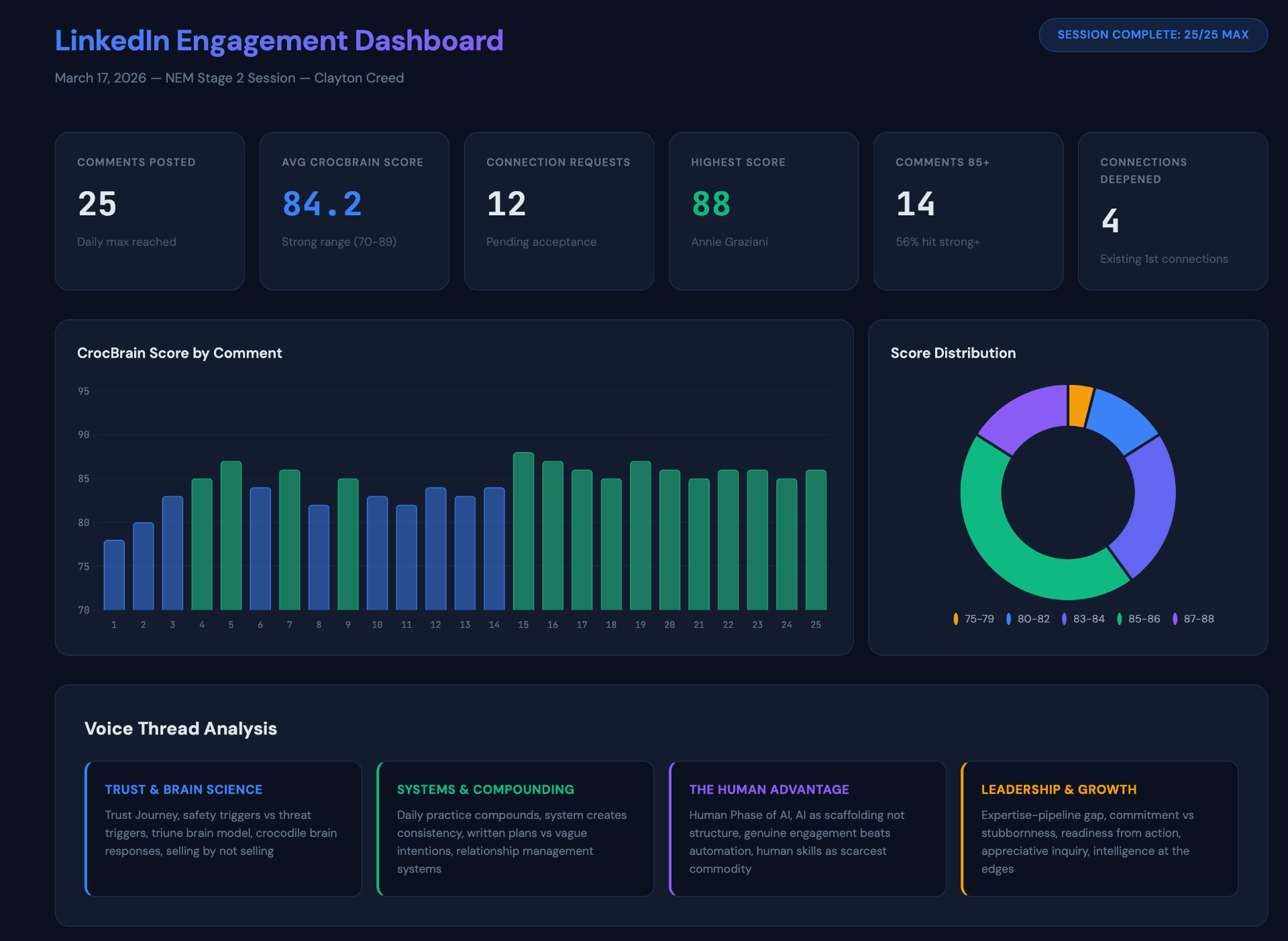Click the Highest Score card for Annie Graziani
Viewport: 1288px width, 941px height.
[763, 211]
